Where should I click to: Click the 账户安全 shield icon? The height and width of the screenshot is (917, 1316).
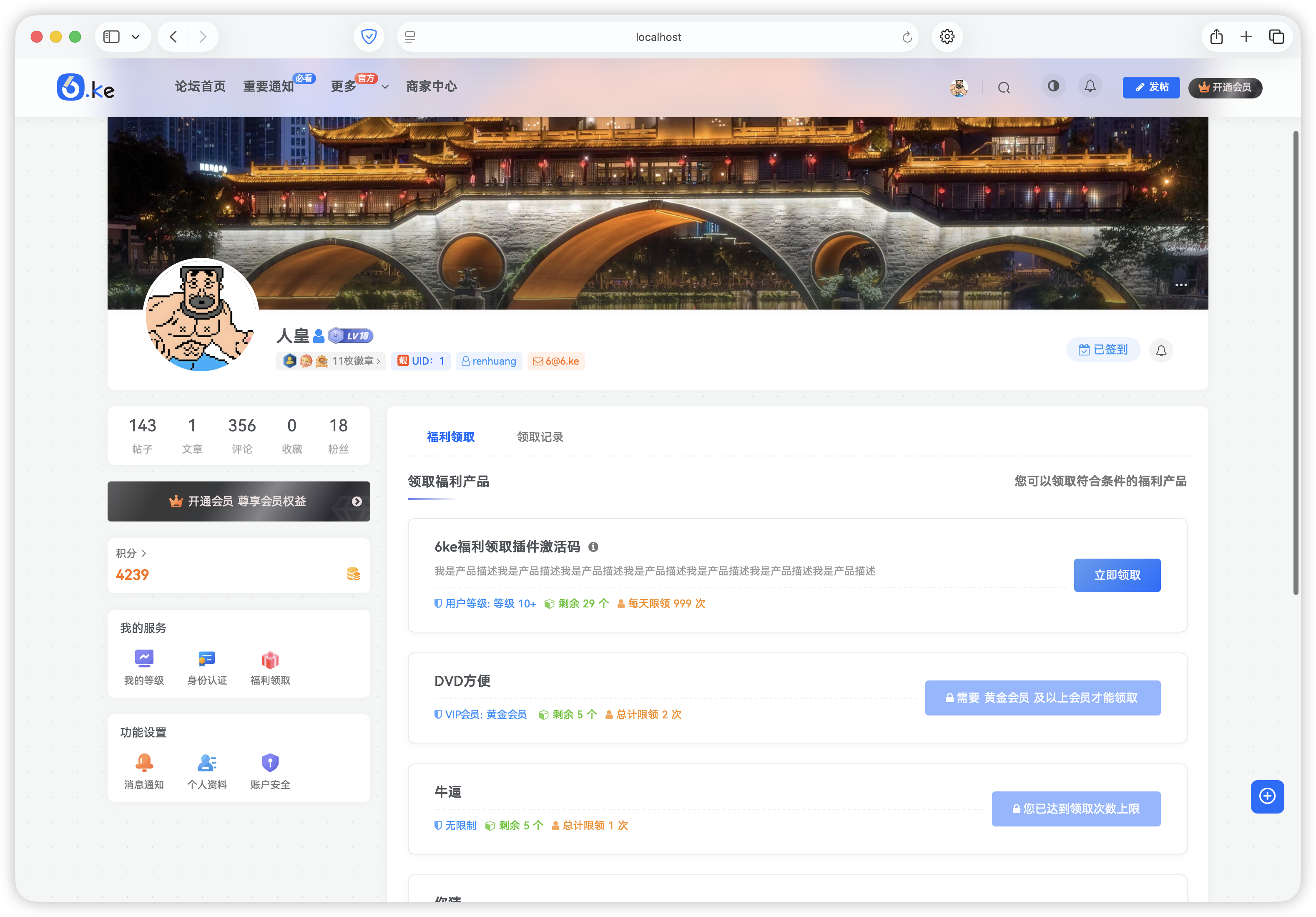click(x=269, y=763)
